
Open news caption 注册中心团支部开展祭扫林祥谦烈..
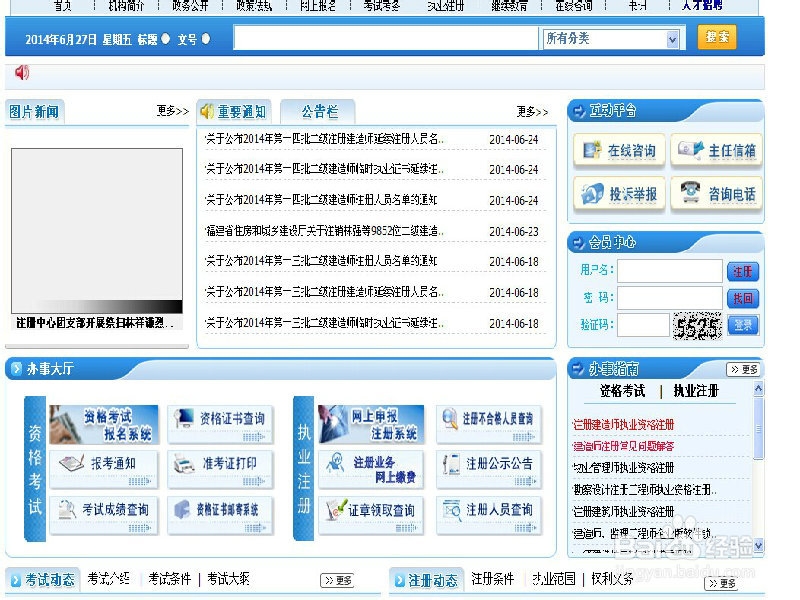94,323
